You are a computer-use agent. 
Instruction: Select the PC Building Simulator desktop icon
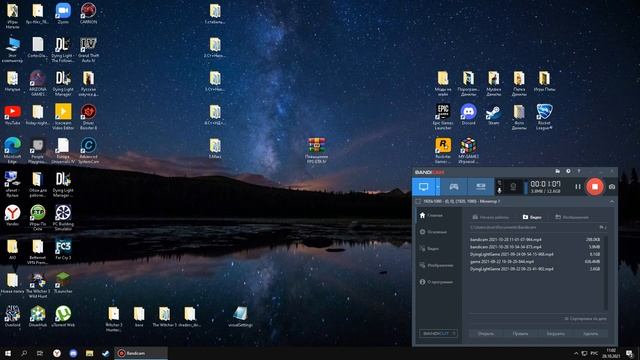(63, 218)
